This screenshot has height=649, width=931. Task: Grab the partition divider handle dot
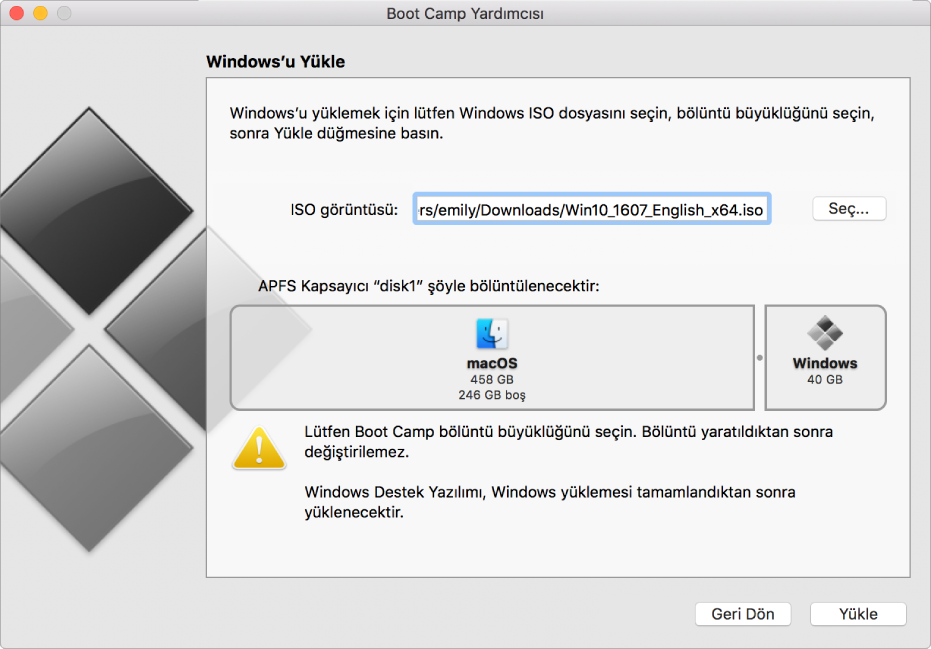click(x=759, y=358)
